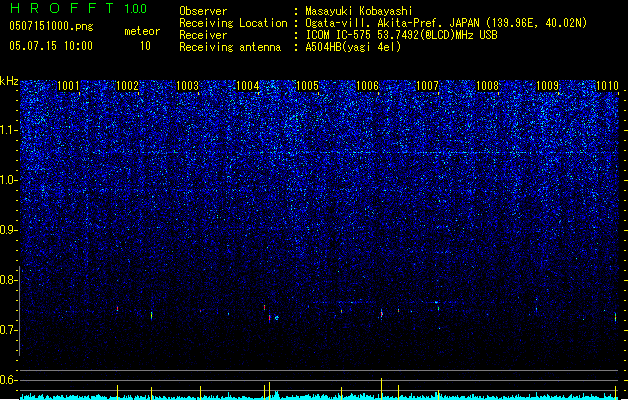Screen dimensions: 629x400
Task: Select the 1008 time marker
Action: tap(487, 86)
